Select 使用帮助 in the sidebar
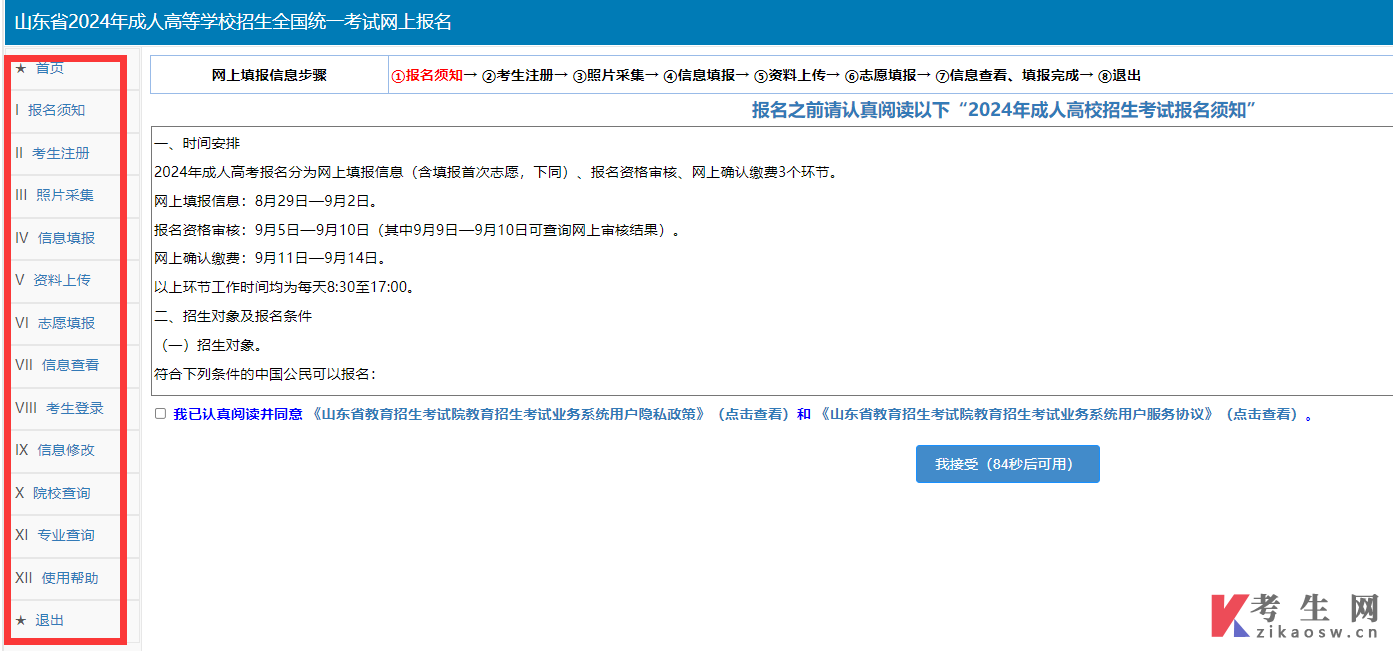The width and height of the screenshot is (1393, 651). (70, 578)
